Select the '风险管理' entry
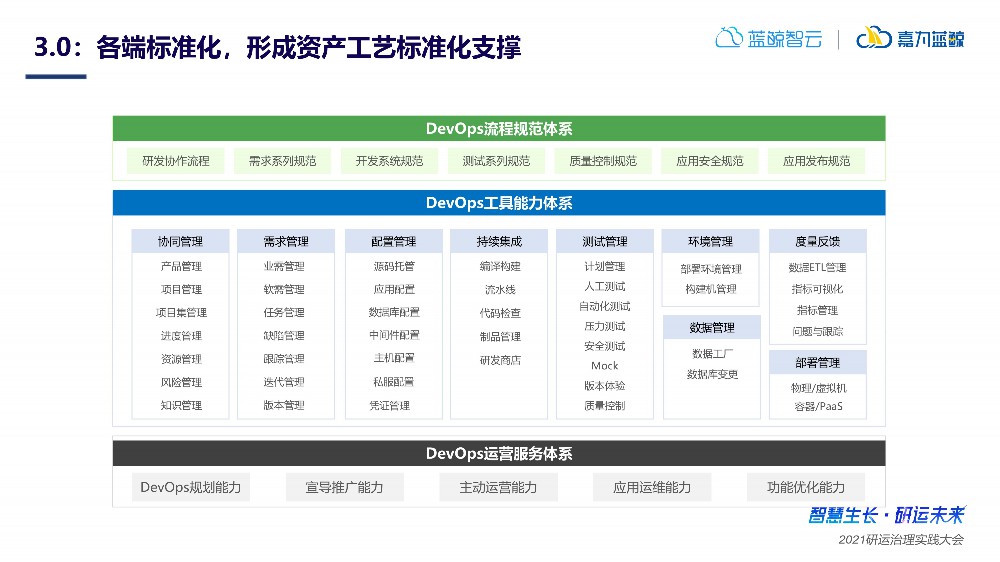This screenshot has width=1000, height=562. 181,382
